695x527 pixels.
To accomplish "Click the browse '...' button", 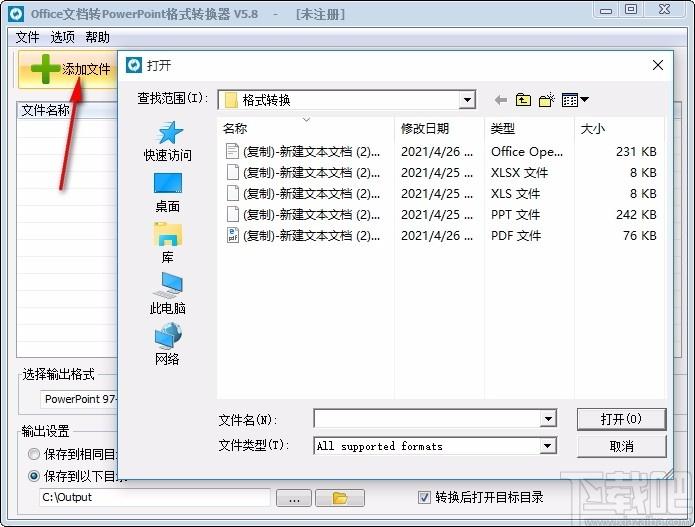I will (x=294, y=498).
